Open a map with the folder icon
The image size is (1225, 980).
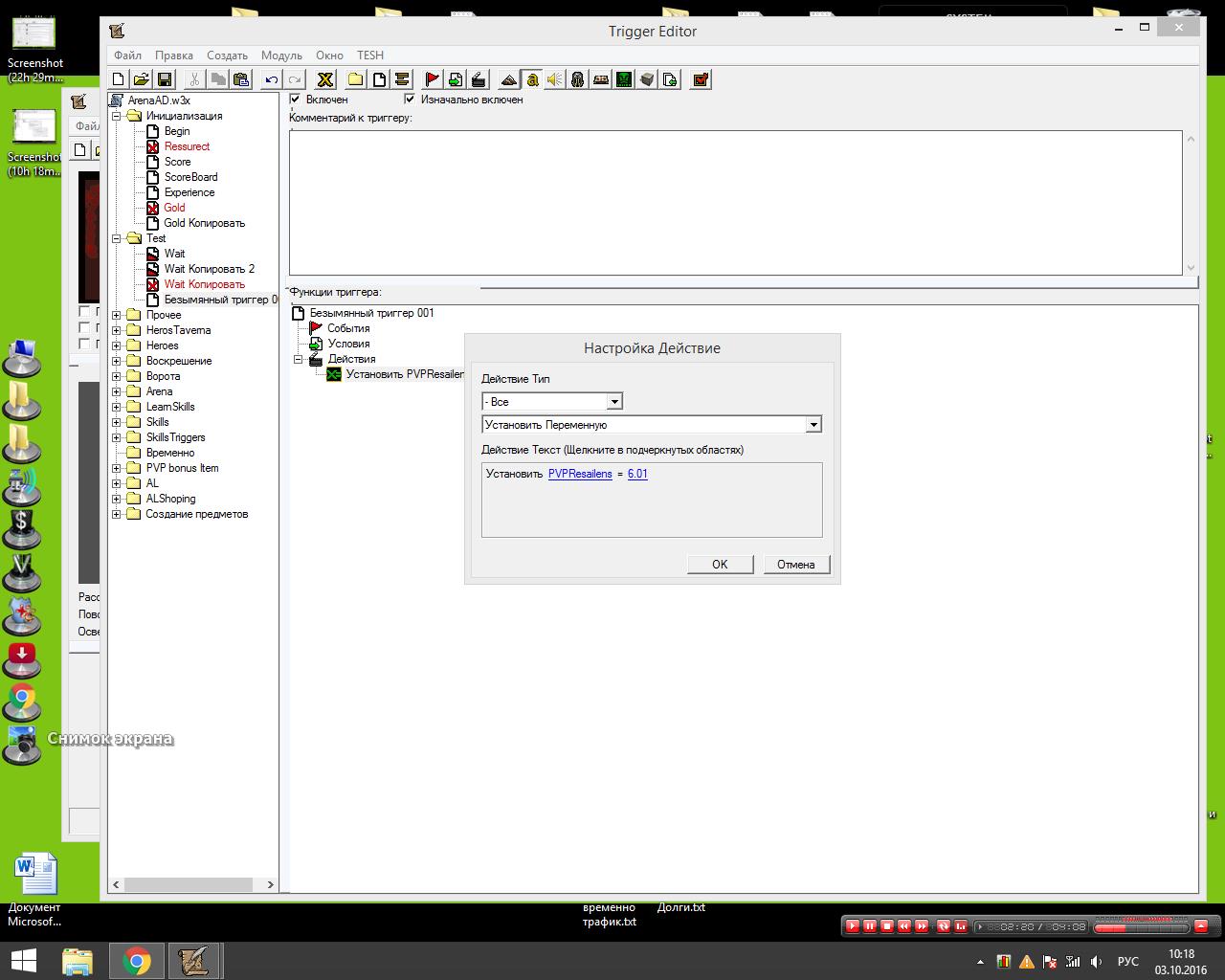141,79
